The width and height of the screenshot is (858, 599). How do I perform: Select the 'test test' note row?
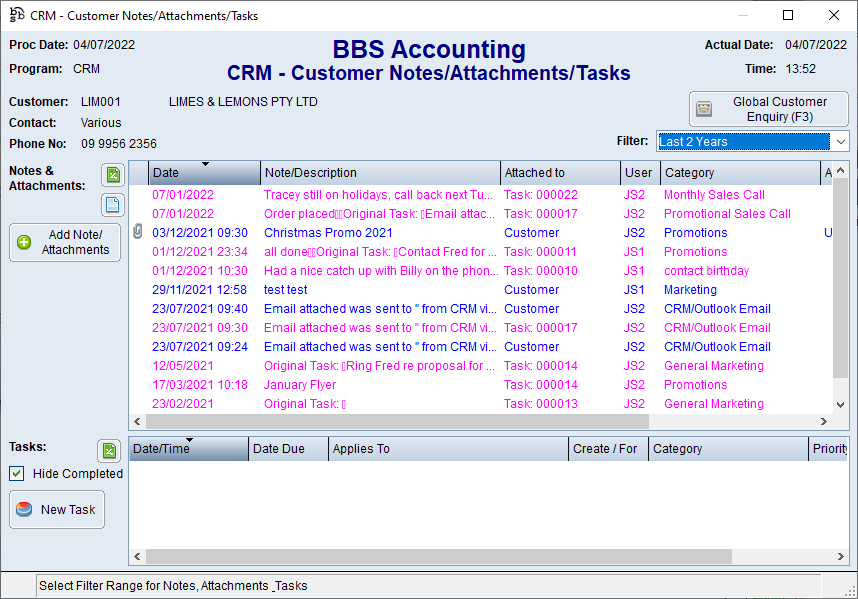[286, 290]
